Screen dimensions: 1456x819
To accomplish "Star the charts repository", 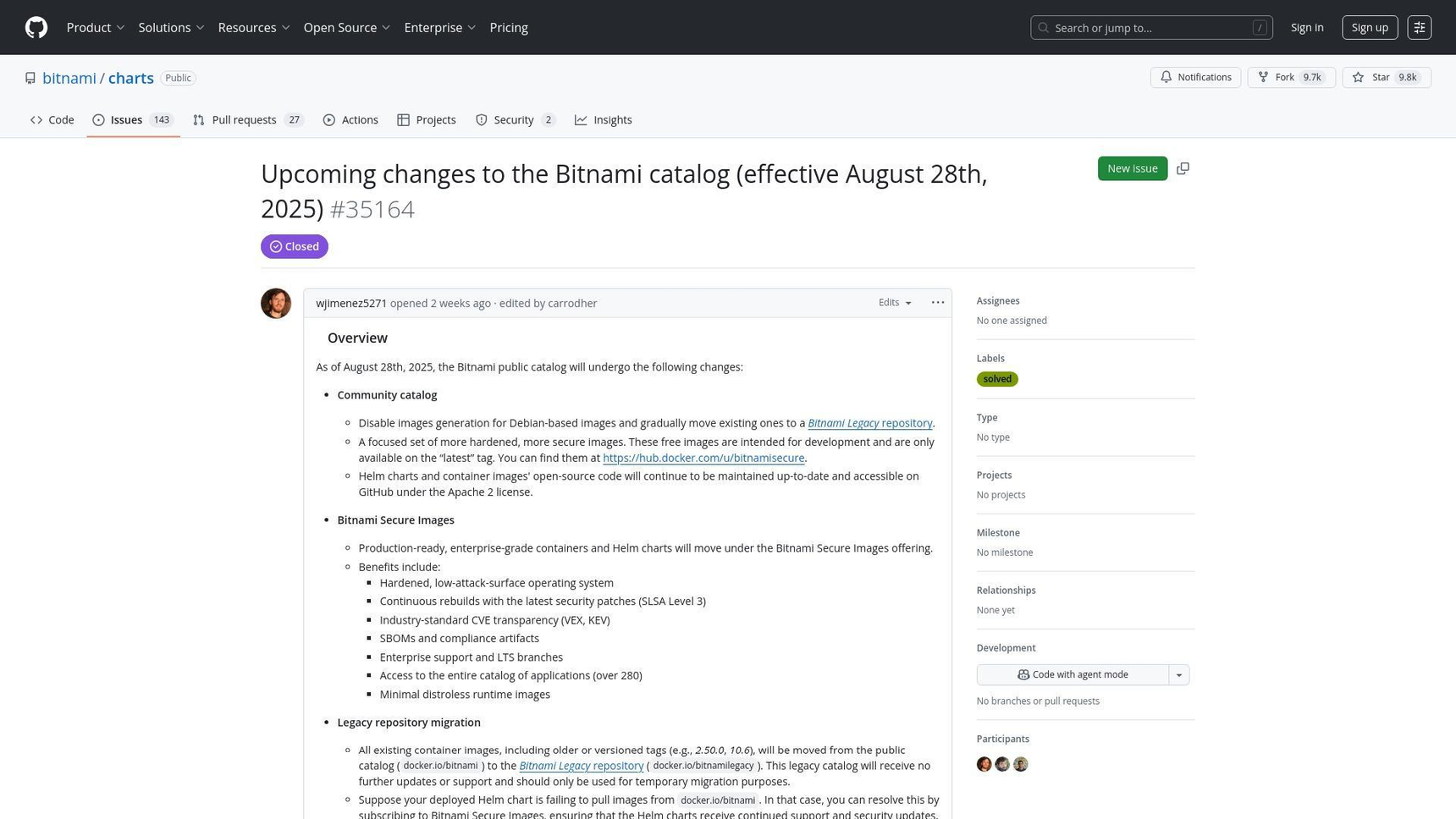I will pyautogui.click(x=1386, y=78).
